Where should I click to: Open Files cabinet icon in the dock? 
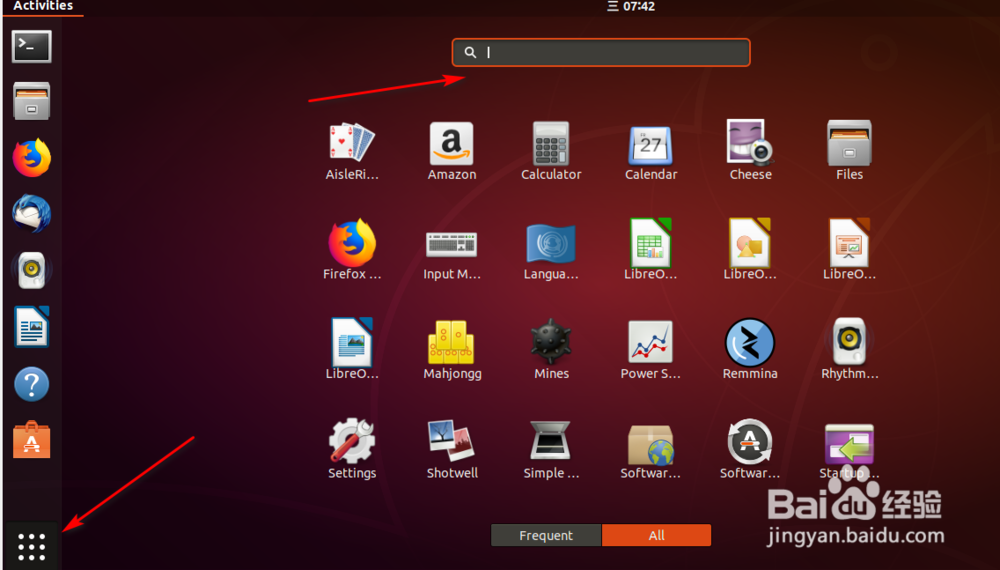[31, 101]
